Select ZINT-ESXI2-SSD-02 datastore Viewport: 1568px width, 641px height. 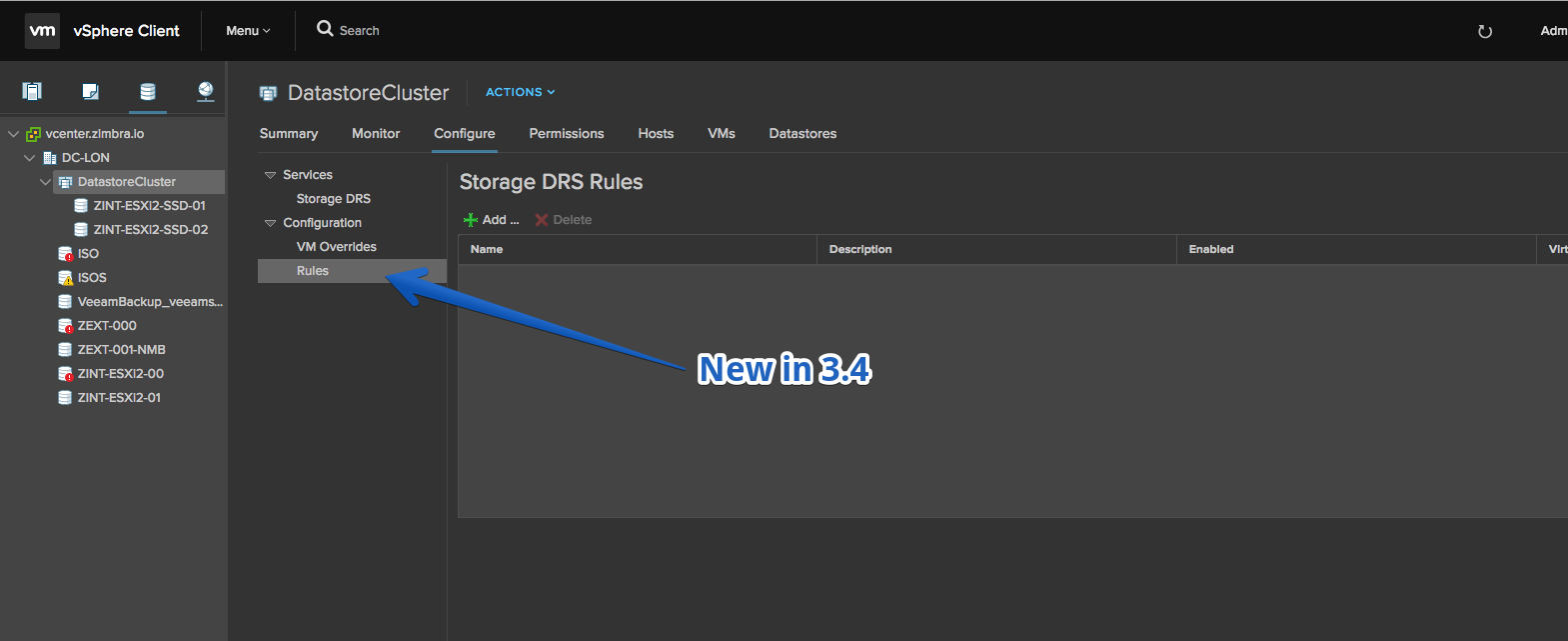151,230
